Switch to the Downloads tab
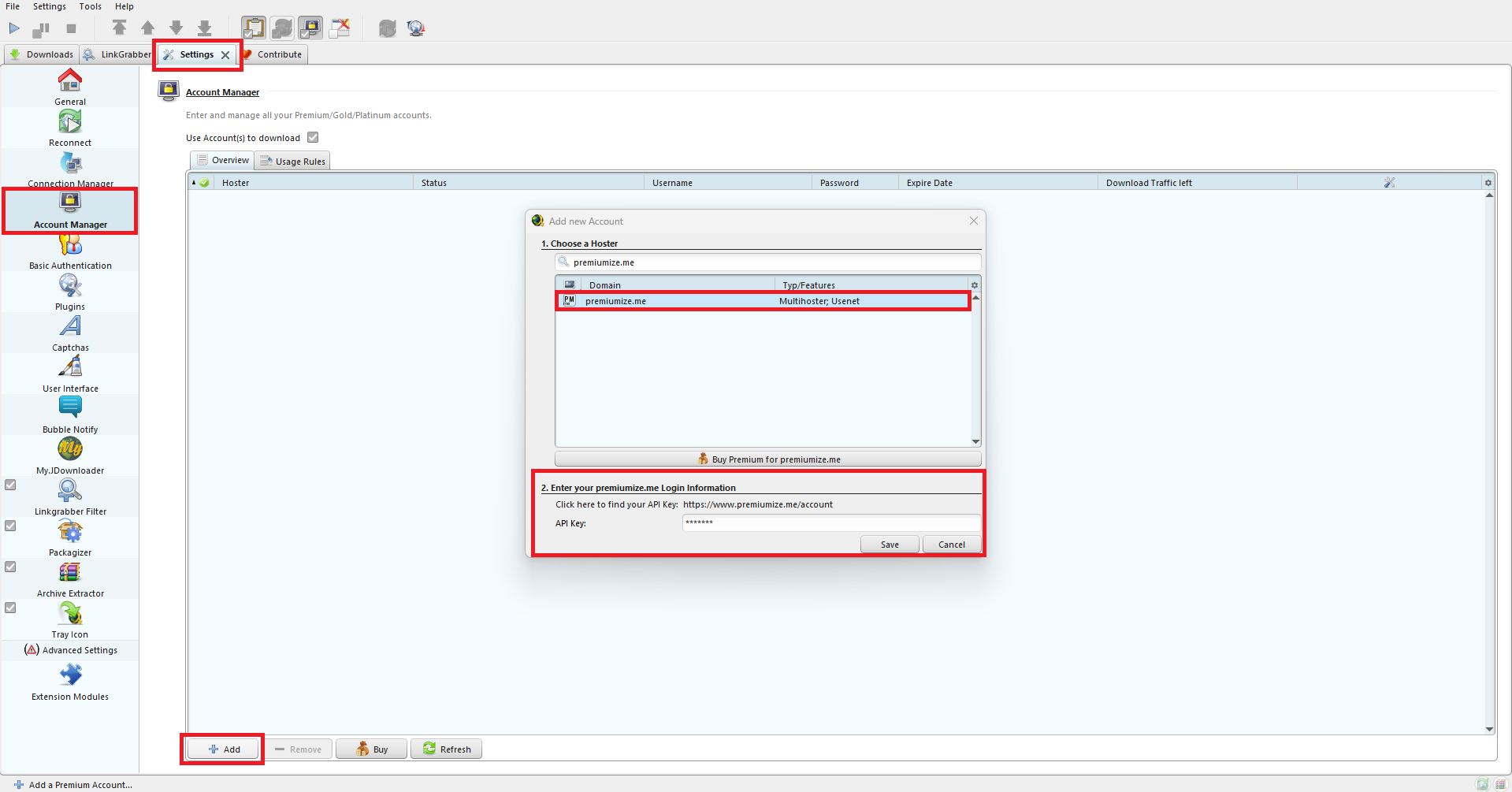This screenshot has width=1512, height=792. click(42, 54)
